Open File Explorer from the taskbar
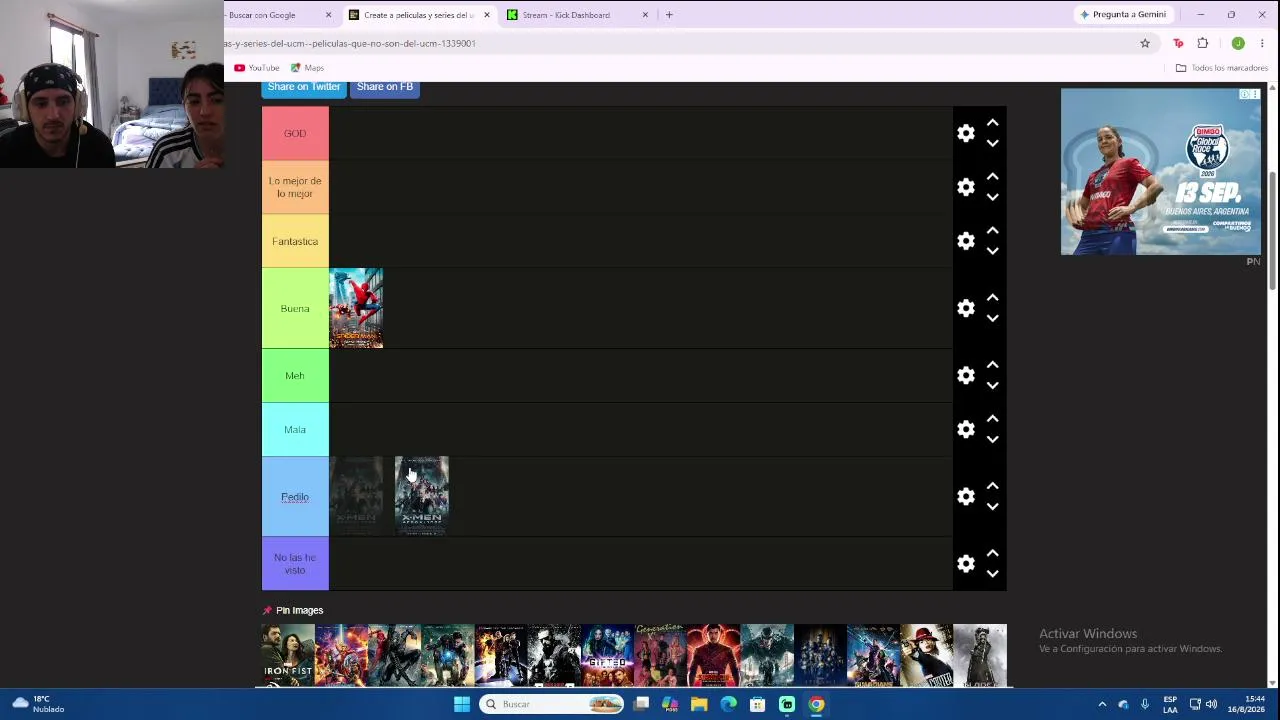 (699, 704)
